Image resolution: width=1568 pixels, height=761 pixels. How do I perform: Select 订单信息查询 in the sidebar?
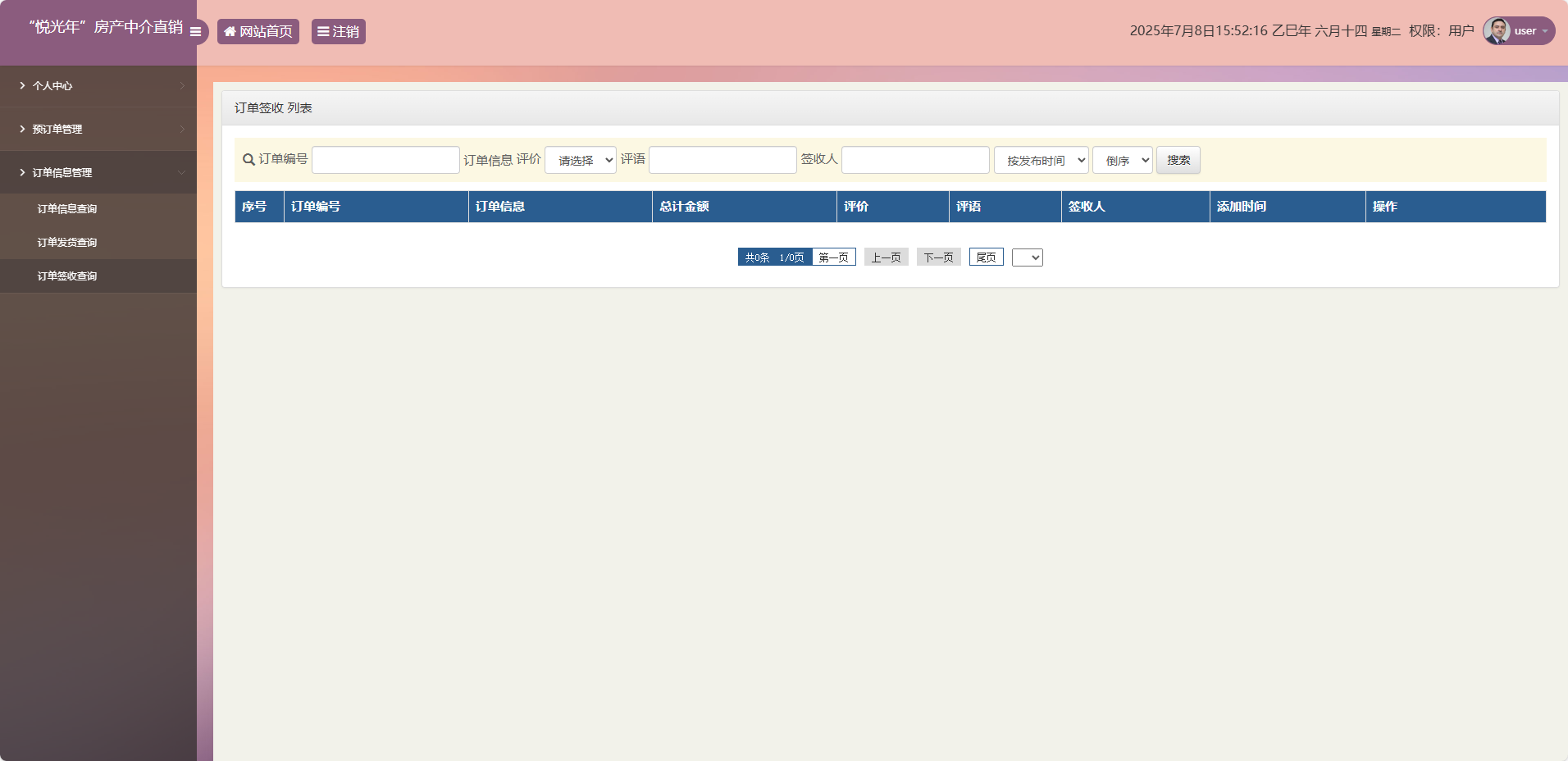66,208
